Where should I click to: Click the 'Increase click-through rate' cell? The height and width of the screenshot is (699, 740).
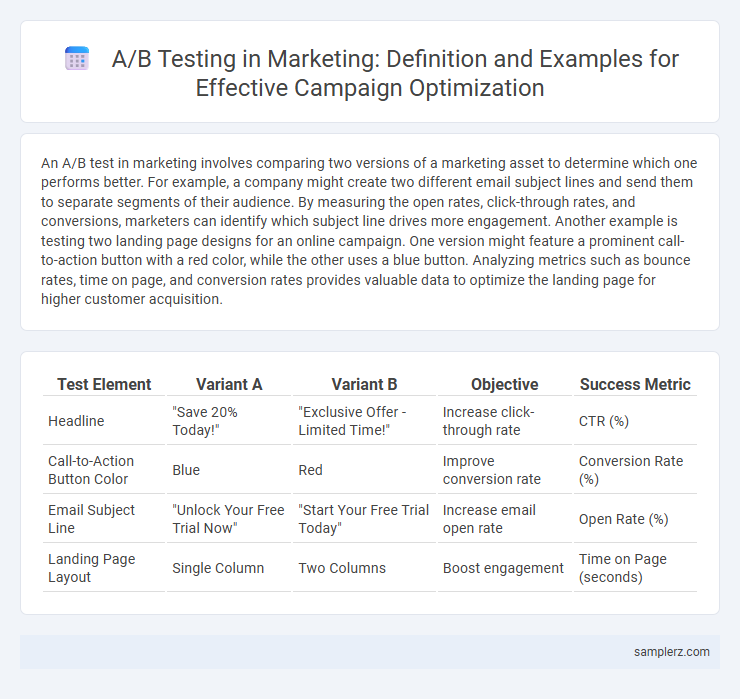coord(505,421)
